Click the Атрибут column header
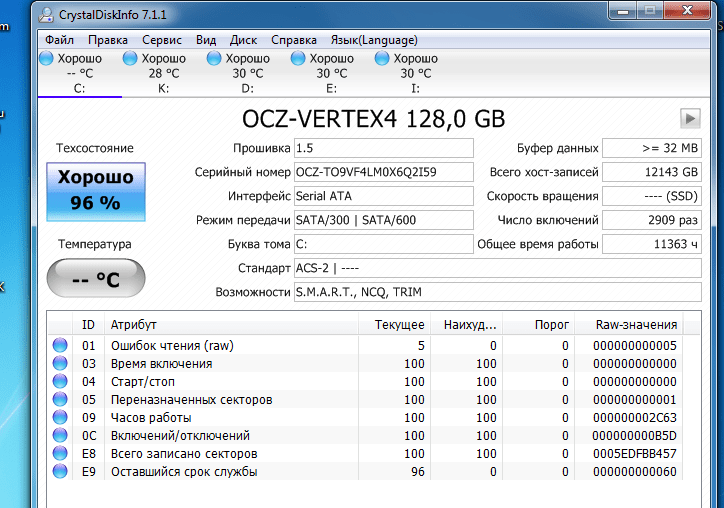The image size is (724, 508). 134,325
